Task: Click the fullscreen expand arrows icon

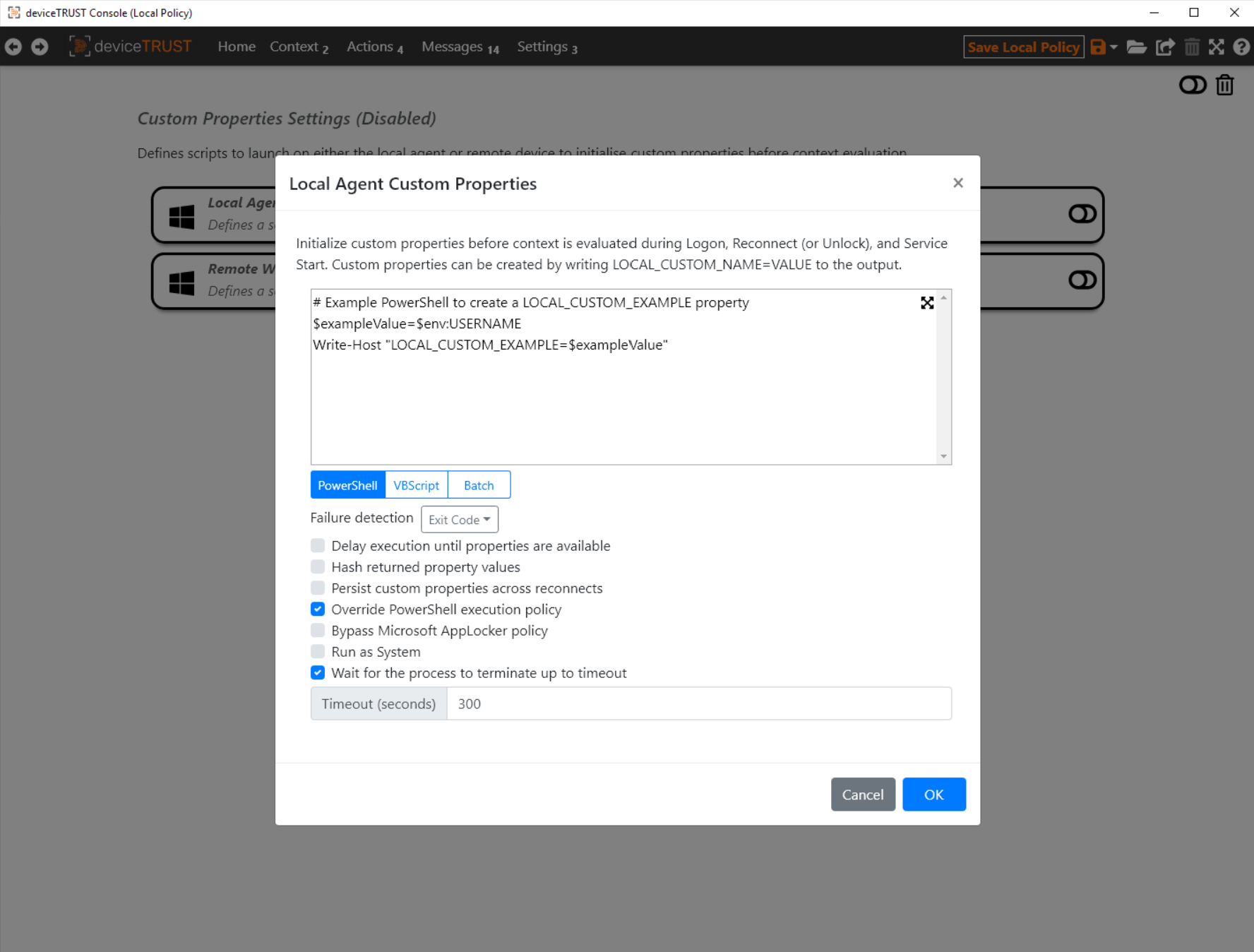Action: tap(1217, 47)
